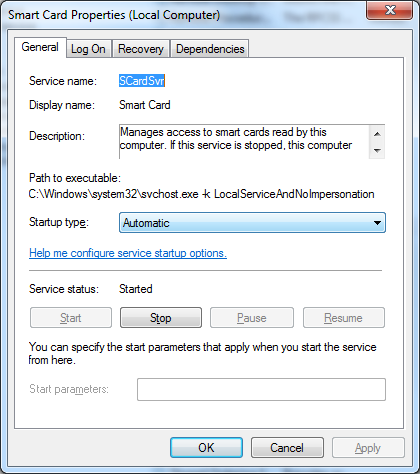This screenshot has height=474, width=420.
Task: Click inside the Description text box
Action: coord(244,142)
